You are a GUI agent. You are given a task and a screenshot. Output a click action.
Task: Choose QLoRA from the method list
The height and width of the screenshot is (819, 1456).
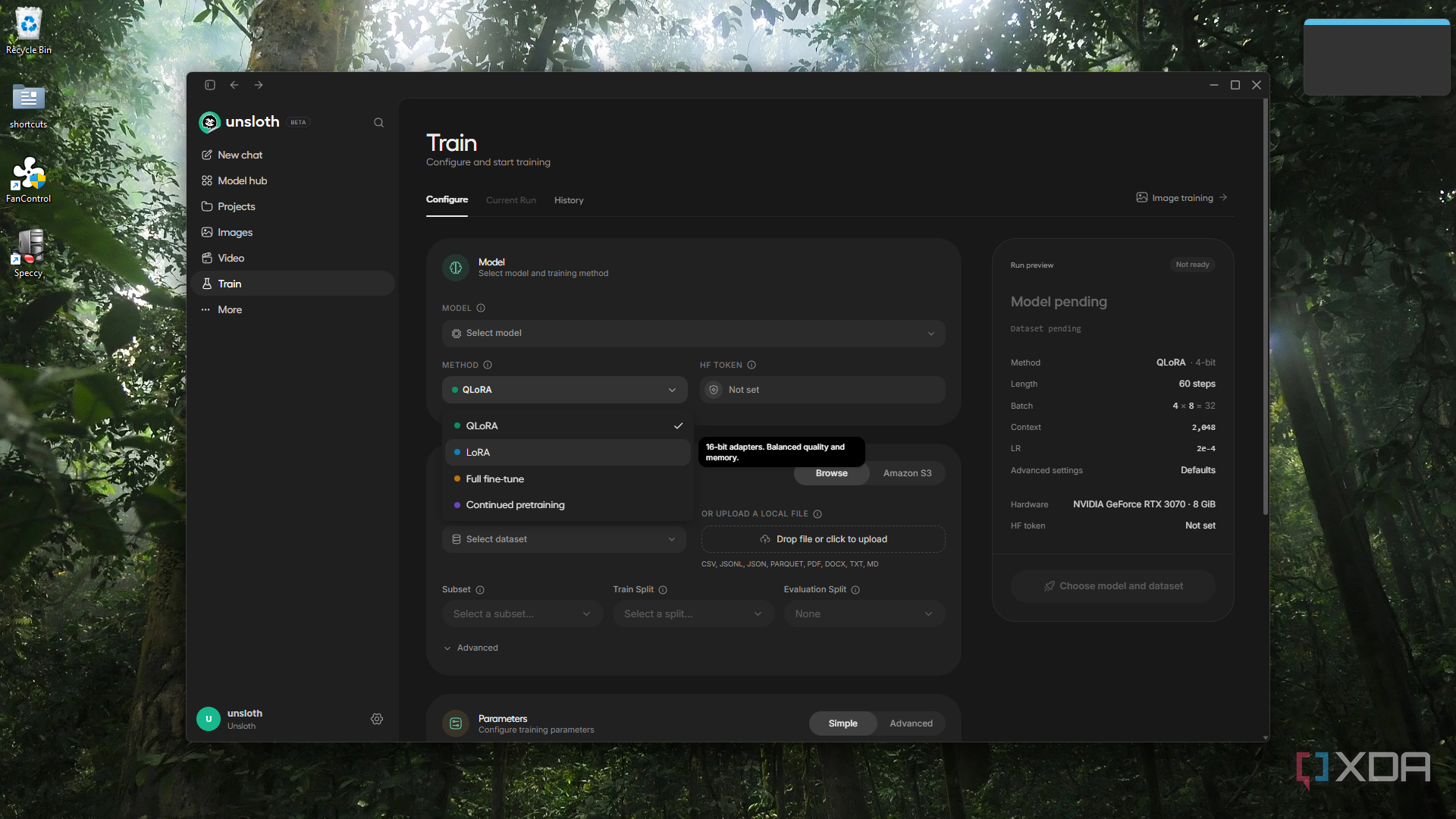coord(567,426)
